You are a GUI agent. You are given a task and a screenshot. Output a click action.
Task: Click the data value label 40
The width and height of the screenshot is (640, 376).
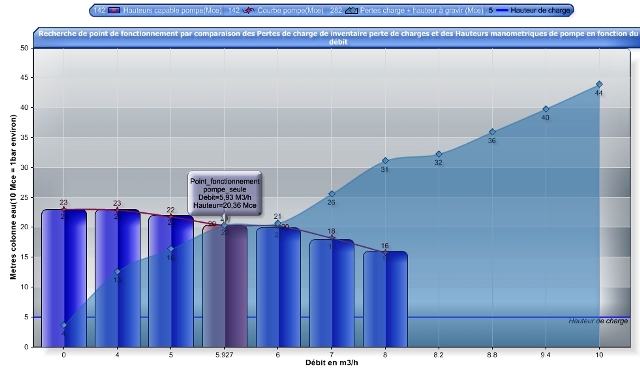[545, 118]
